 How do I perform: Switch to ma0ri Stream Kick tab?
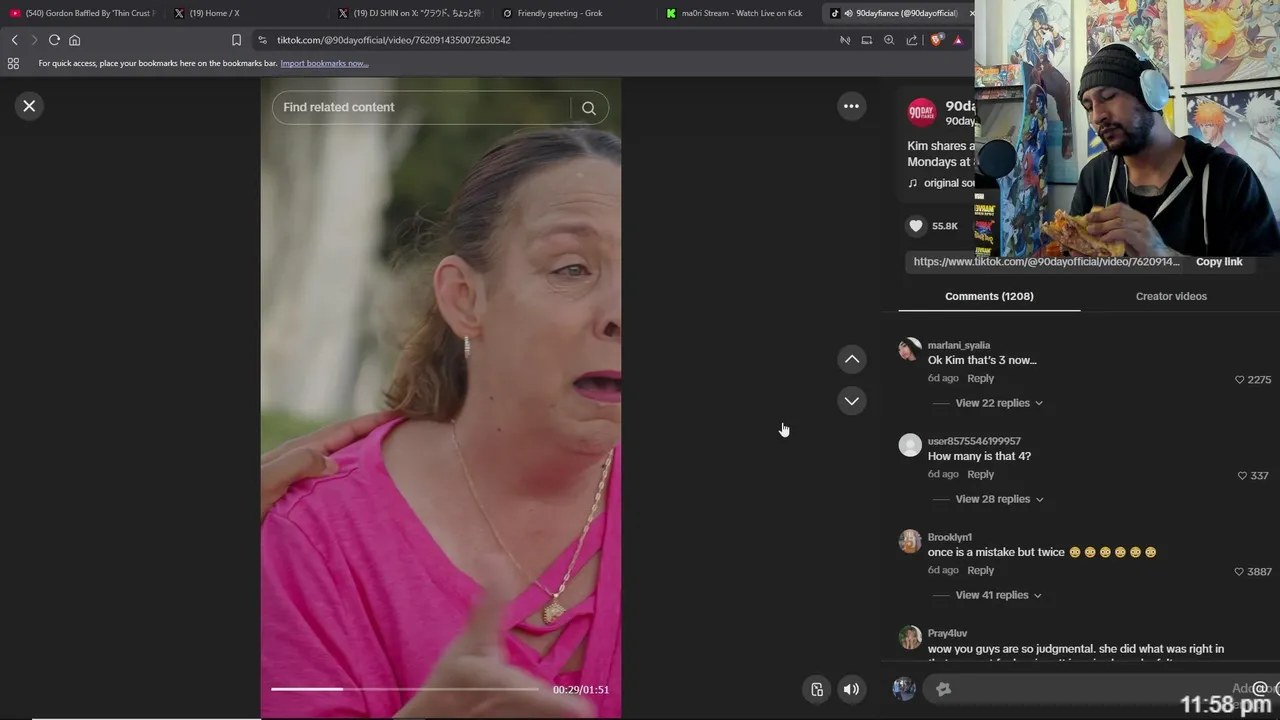[x=739, y=13]
